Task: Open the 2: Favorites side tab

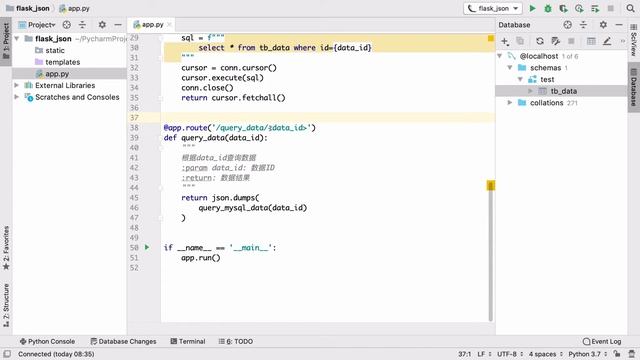Action: tap(6, 248)
